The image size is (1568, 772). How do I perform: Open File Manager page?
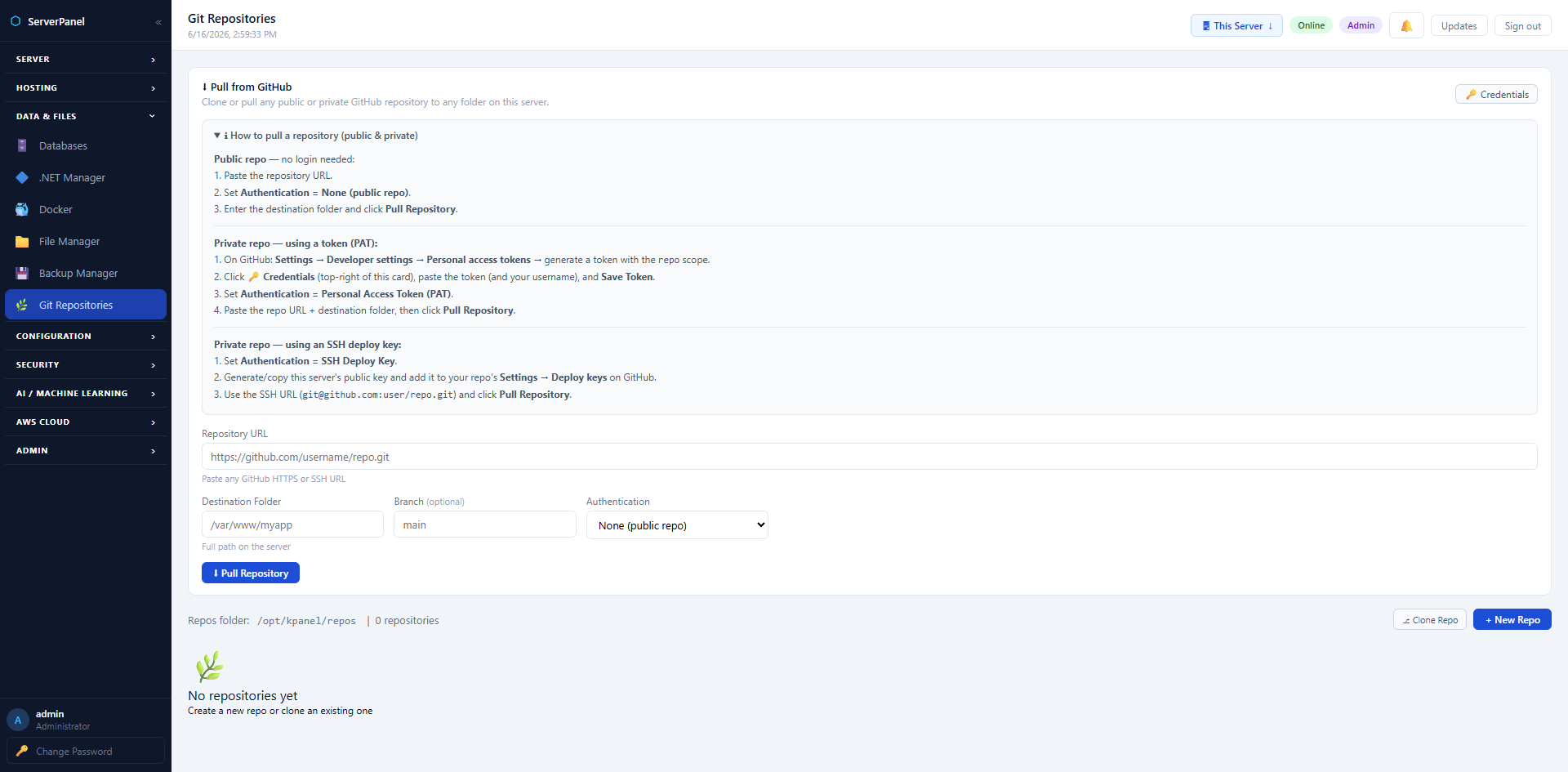coord(86,241)
